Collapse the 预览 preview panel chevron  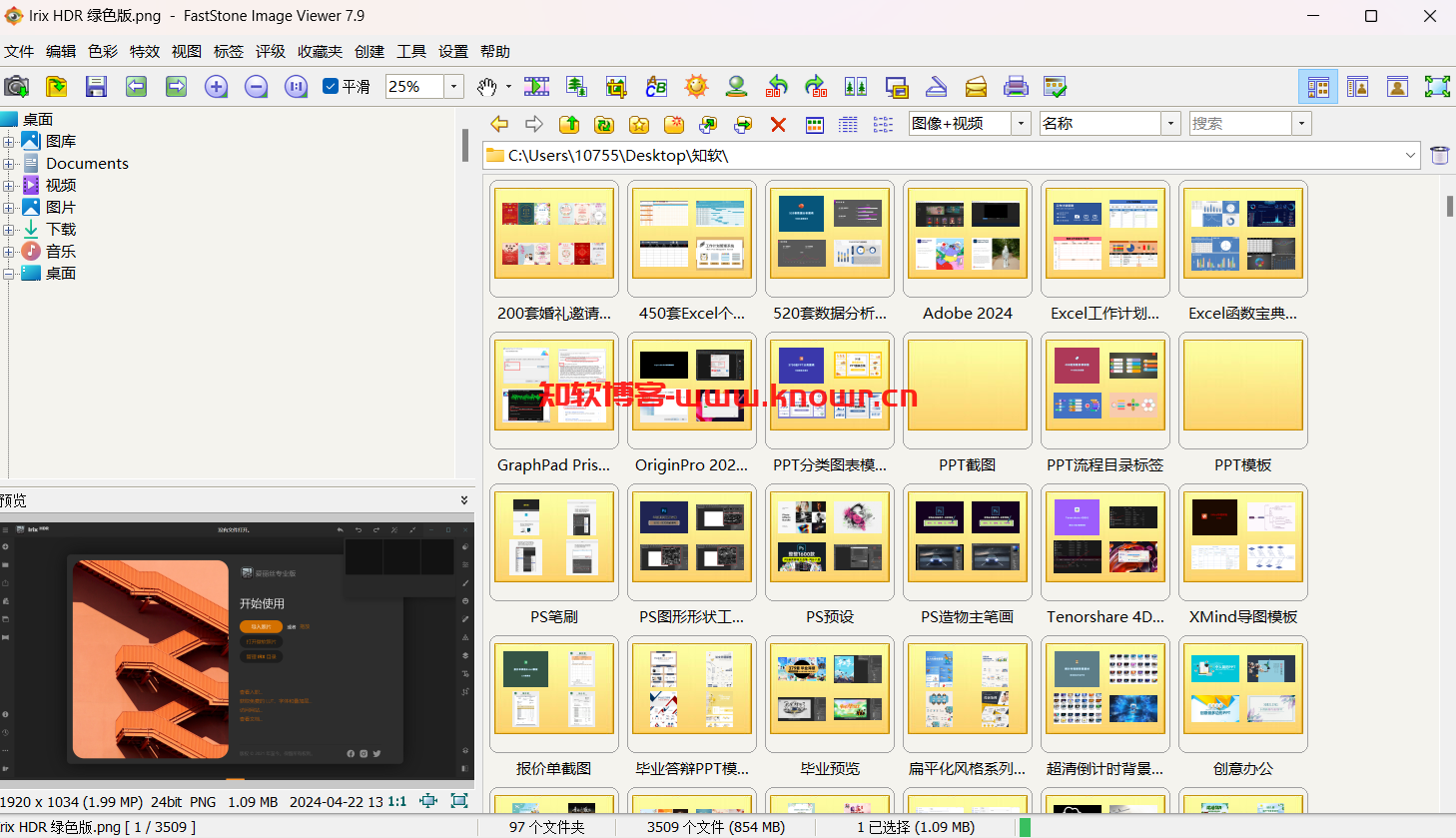click(x=464, y=500)
